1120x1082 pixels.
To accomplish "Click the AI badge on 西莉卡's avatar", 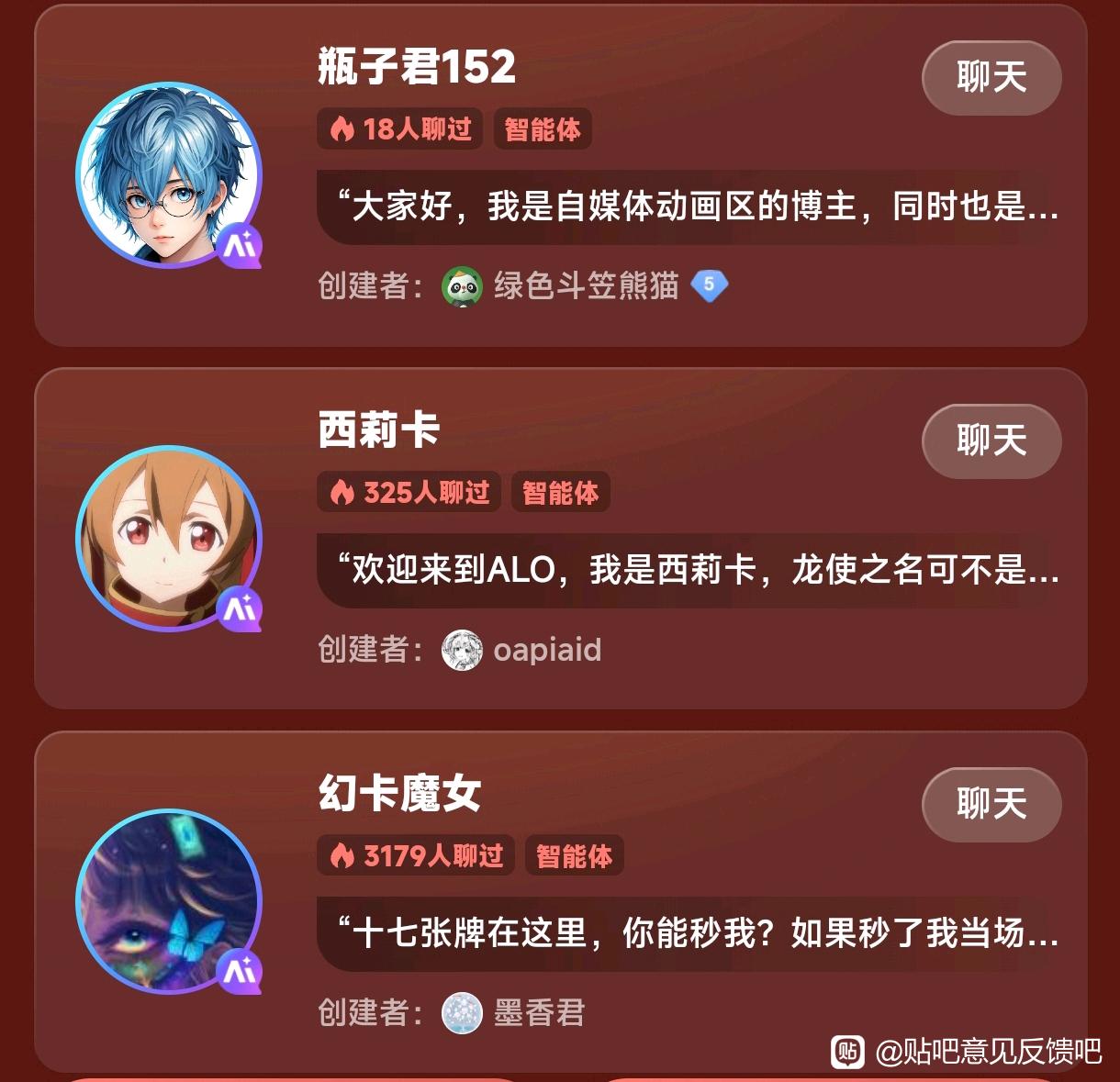I will [240, 608].
